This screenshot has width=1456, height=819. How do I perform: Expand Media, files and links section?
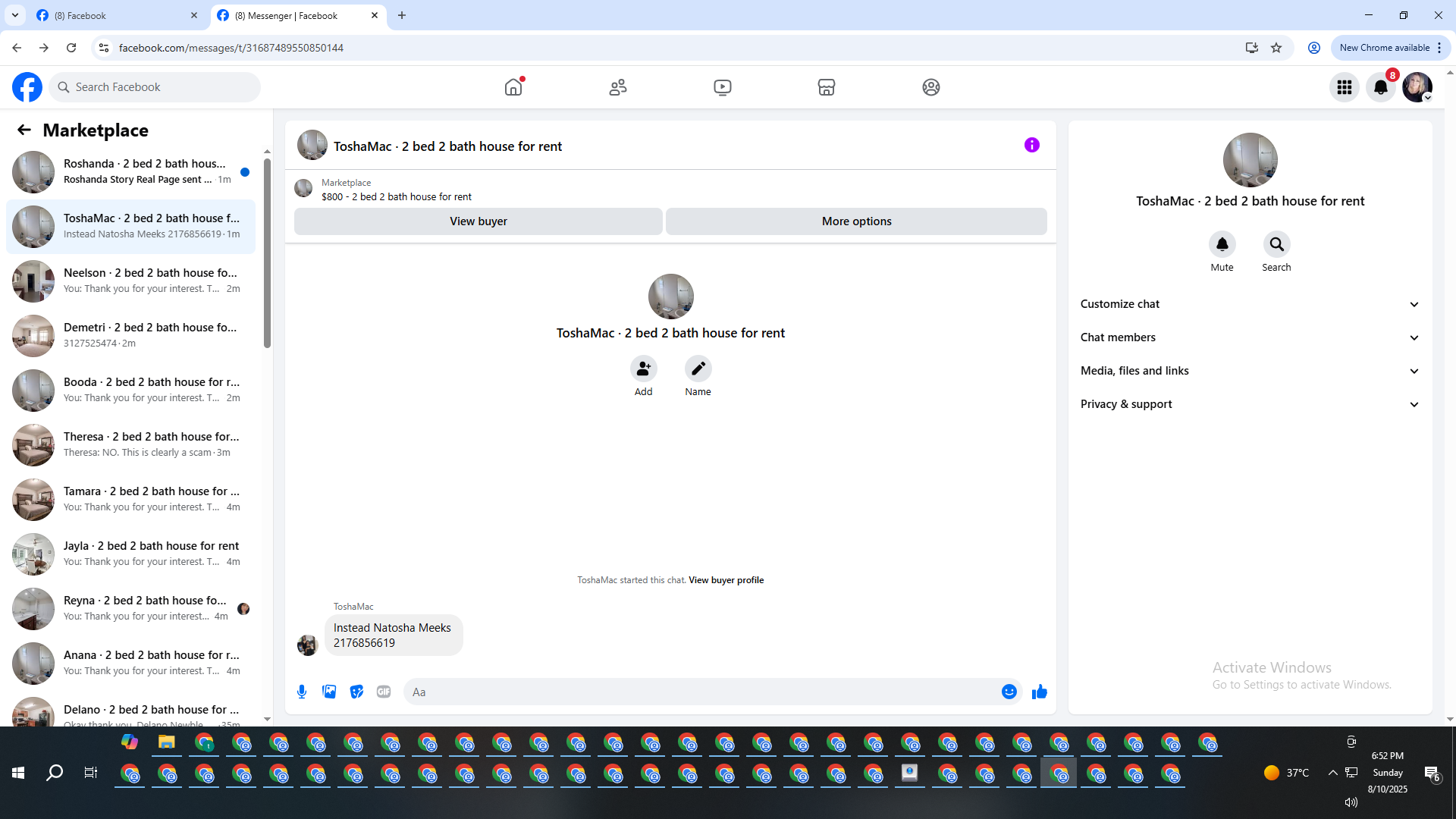click(x=1250, y=371)
